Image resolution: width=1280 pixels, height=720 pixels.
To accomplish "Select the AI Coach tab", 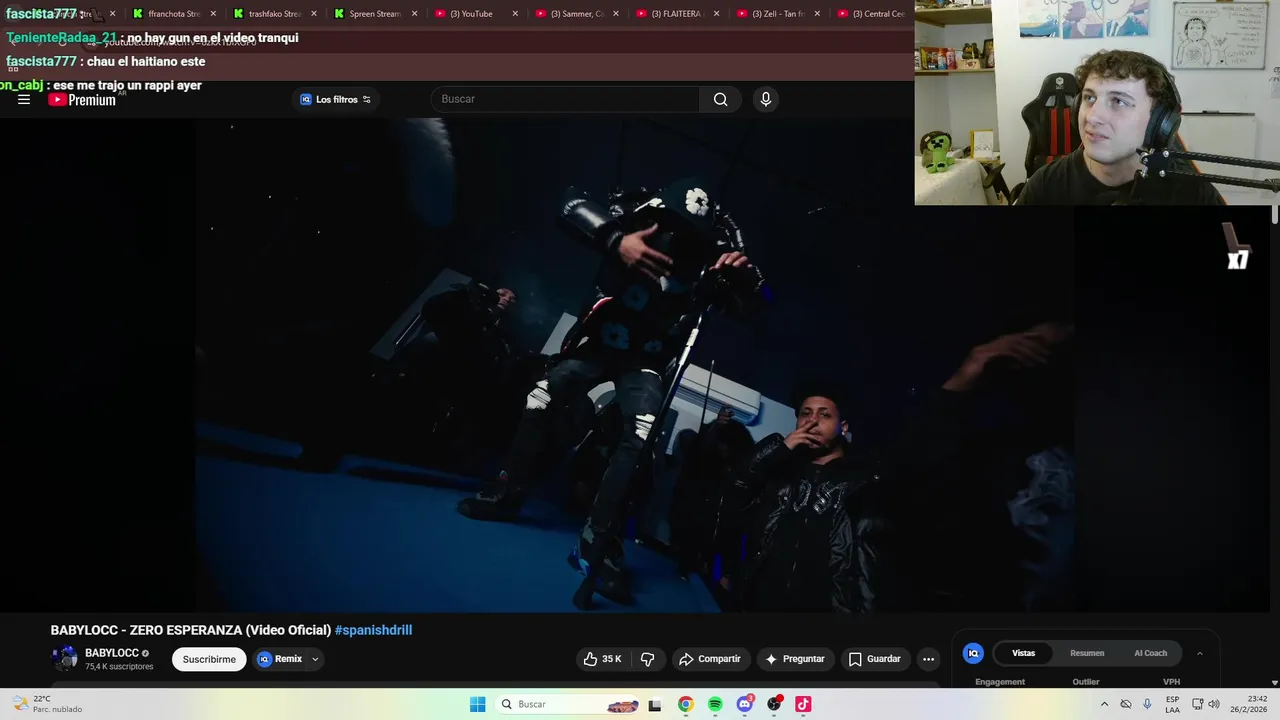I will point(1150,653).
